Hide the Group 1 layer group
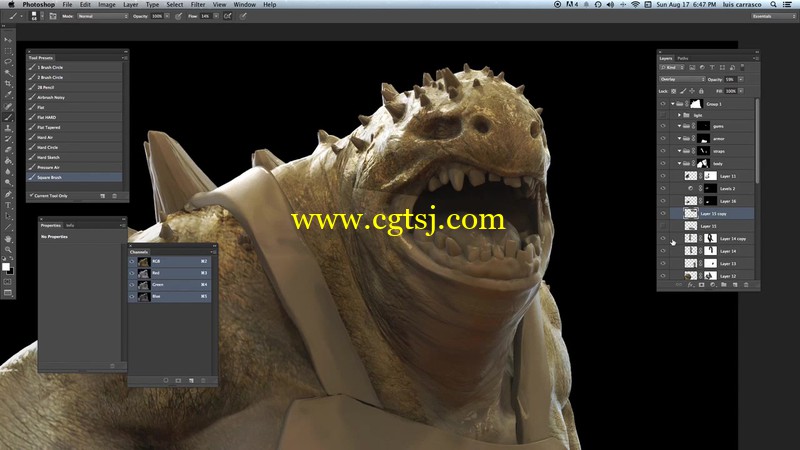This screenshot has width=800, height=450. pyautogui.click(x=663, y=104)
